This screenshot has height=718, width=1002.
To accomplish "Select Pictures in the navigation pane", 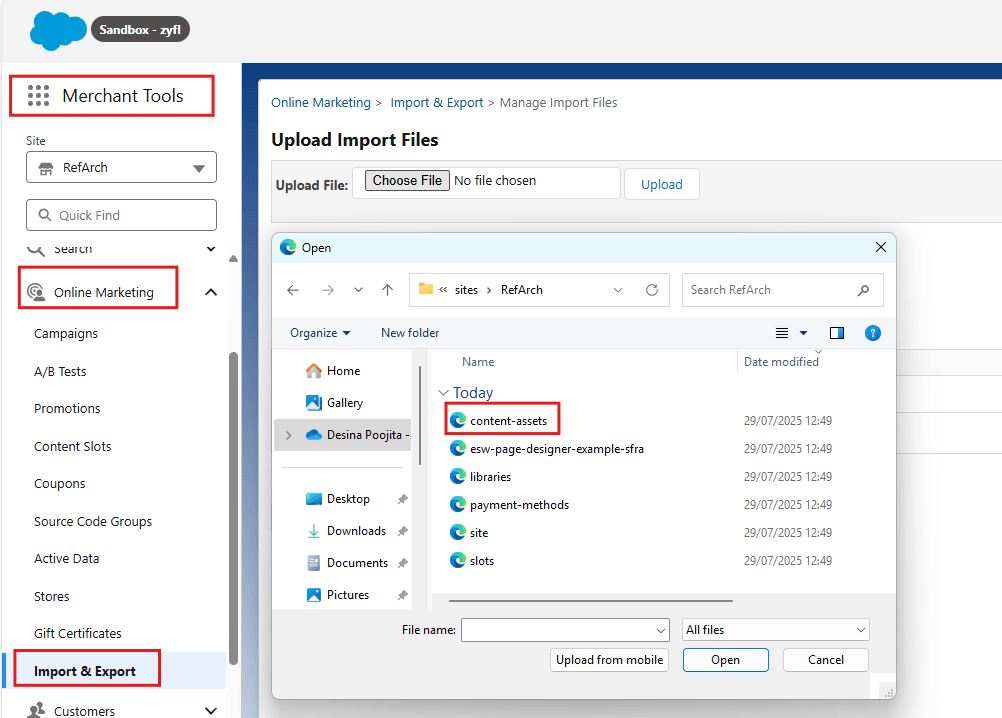I will (348, 595).
